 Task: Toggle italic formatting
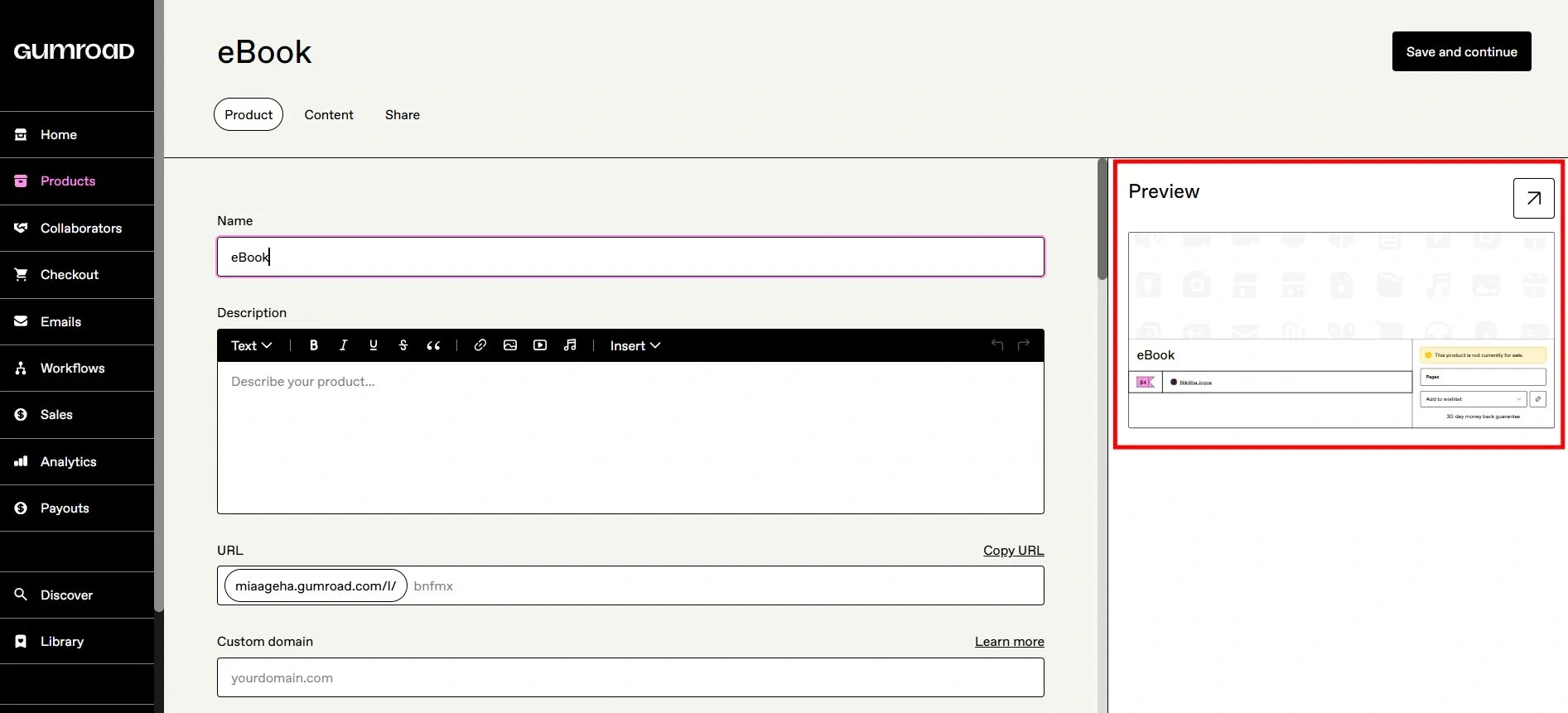pyautogui.click(x=343, y=345)
